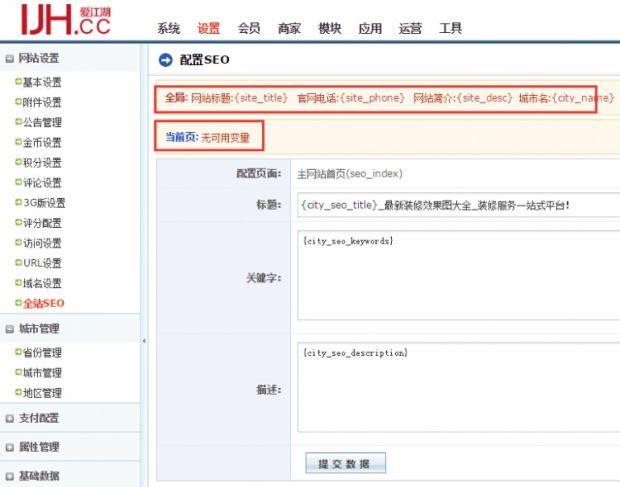This screenshot has width=620, height=487.
Task: Open 公告管理 in the sidebar
Action: pos(42,123)
